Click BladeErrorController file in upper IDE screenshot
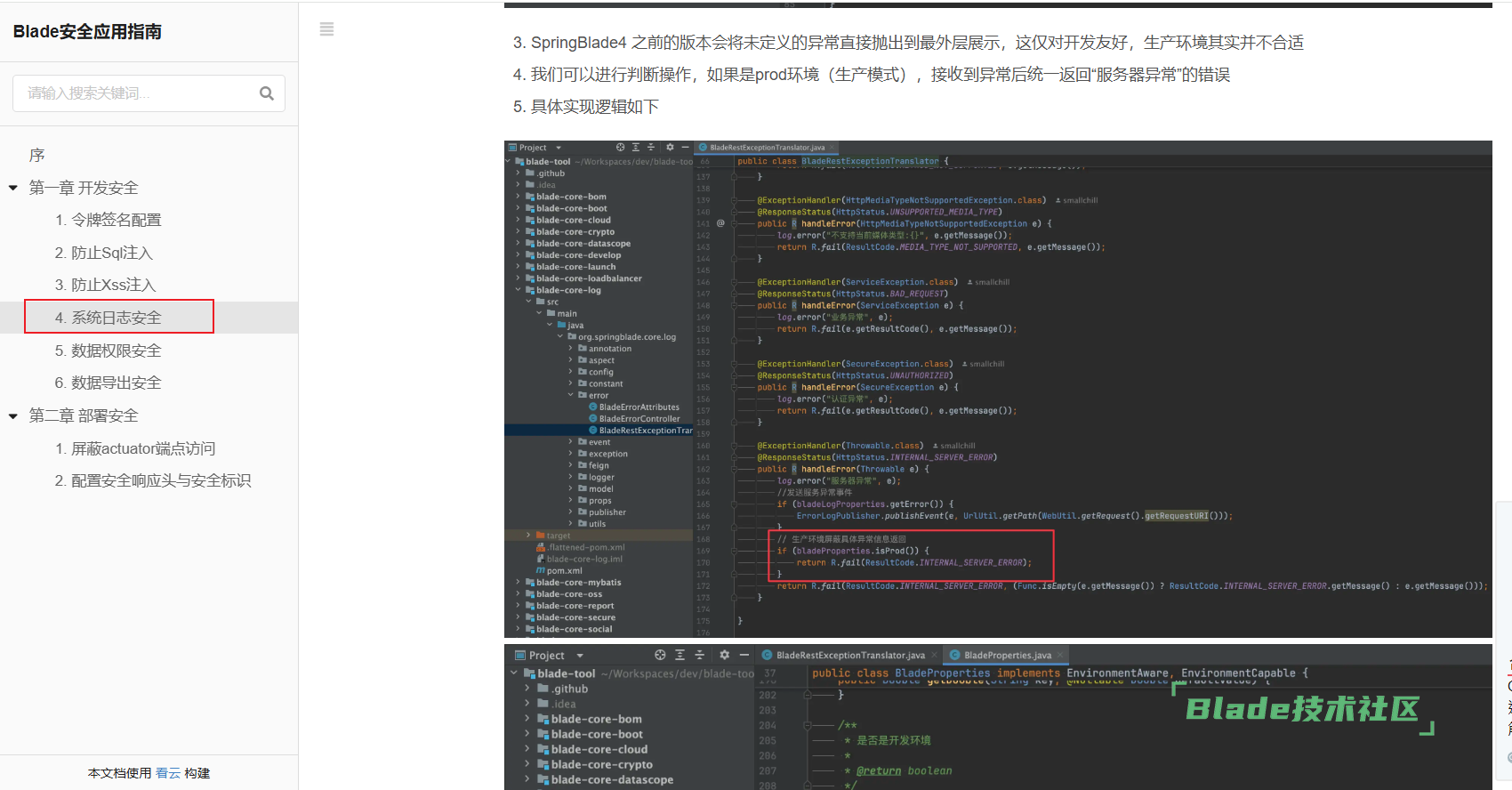1512x790 pixels. click(639, 419)
